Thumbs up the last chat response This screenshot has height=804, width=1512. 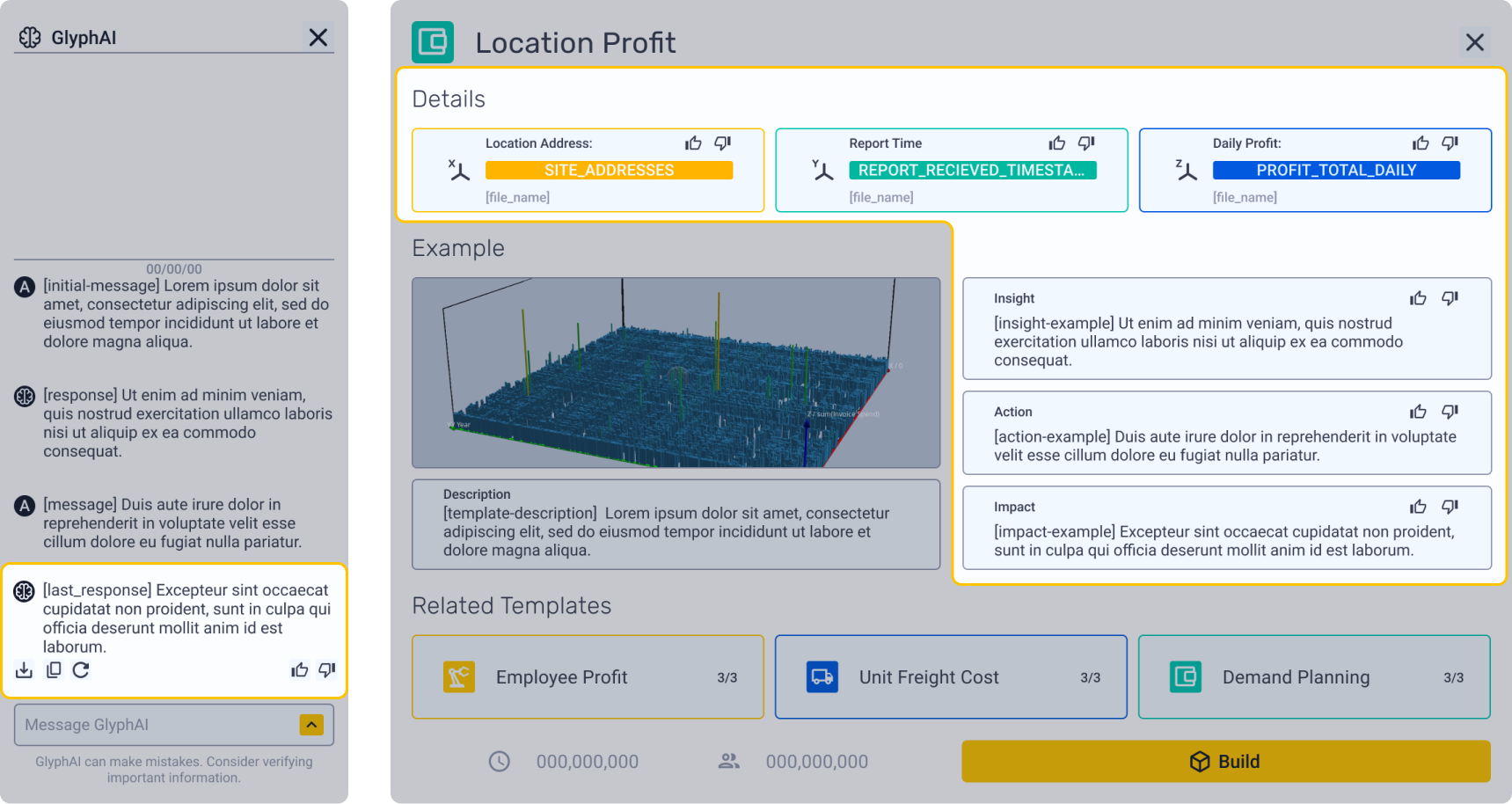click(299, 669)
